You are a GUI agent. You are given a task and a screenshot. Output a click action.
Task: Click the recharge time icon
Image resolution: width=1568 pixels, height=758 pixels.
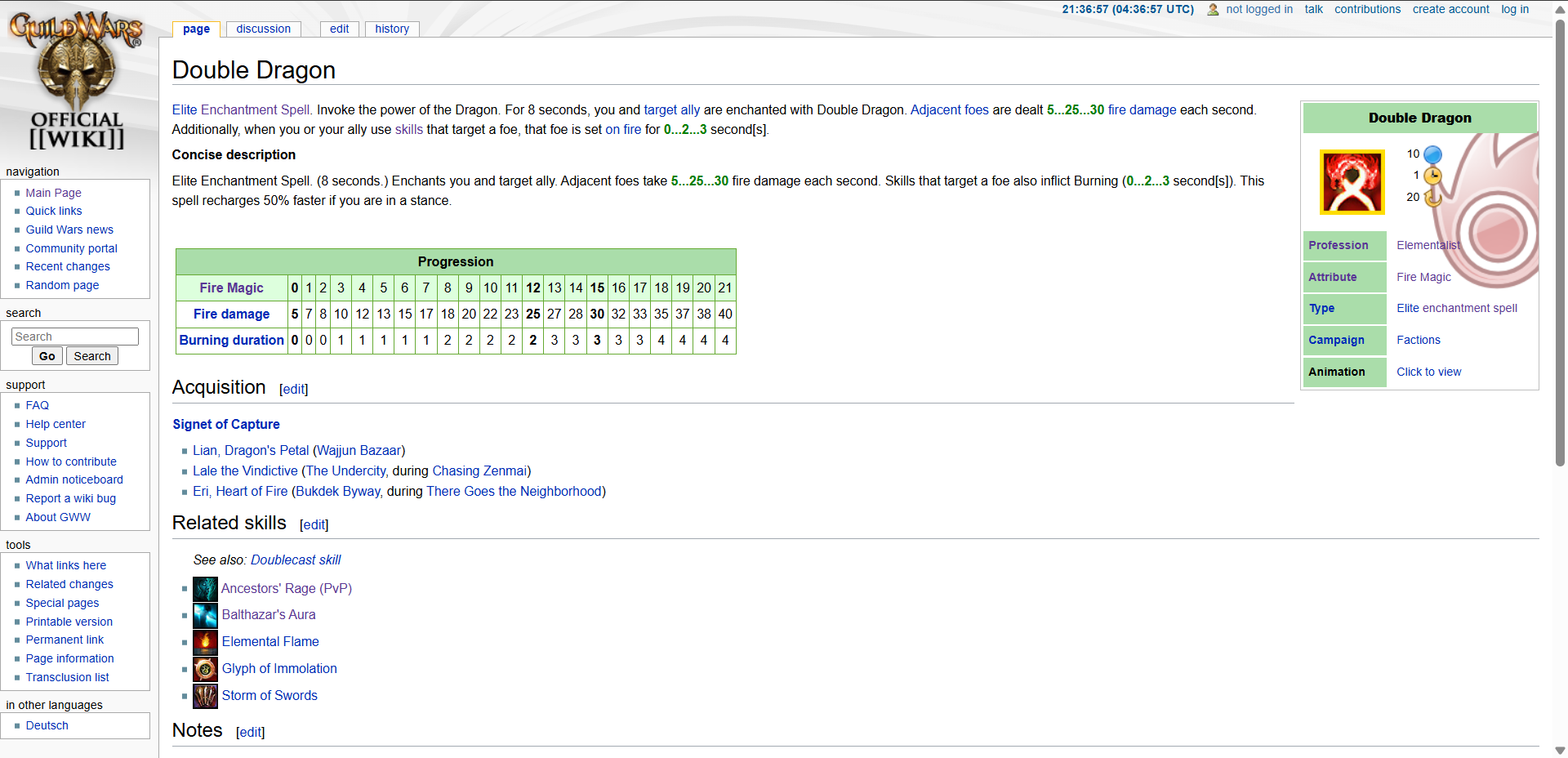[1432, 198]
